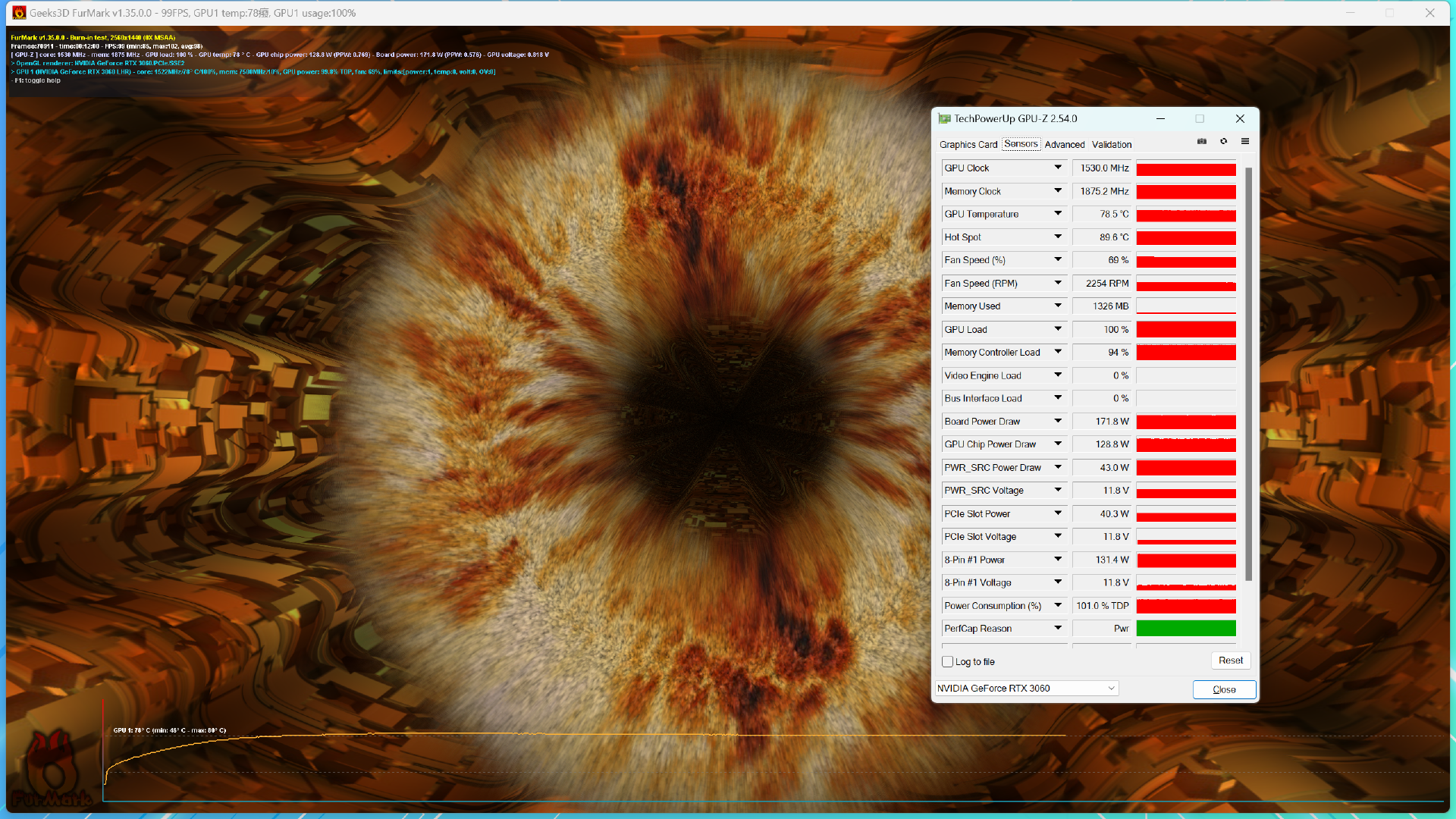Toggle the Log to file checkbox
This screenshot has width=1456, height=819.
947,661
